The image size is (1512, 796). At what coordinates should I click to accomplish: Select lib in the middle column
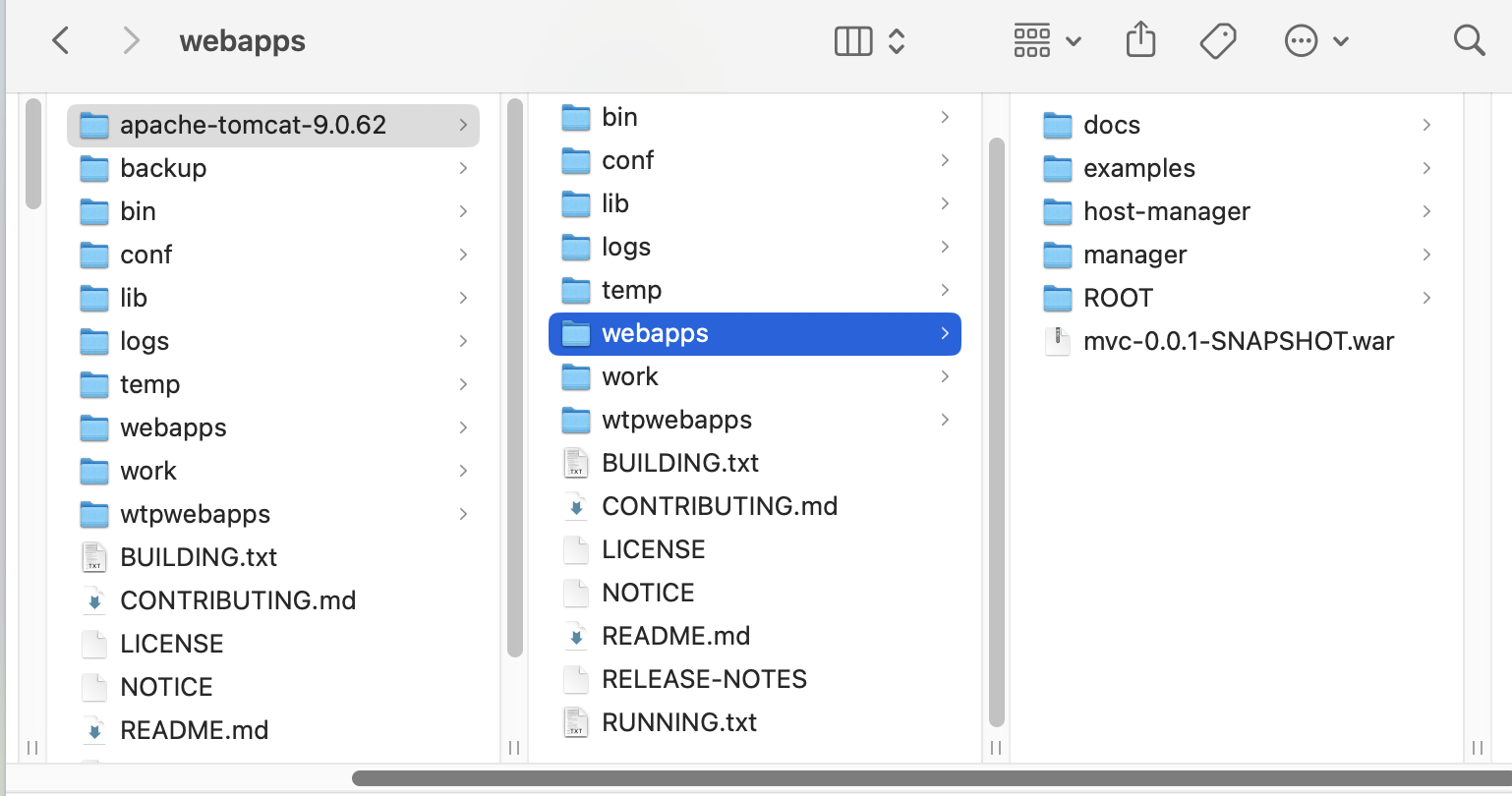[x=615, y=203]
